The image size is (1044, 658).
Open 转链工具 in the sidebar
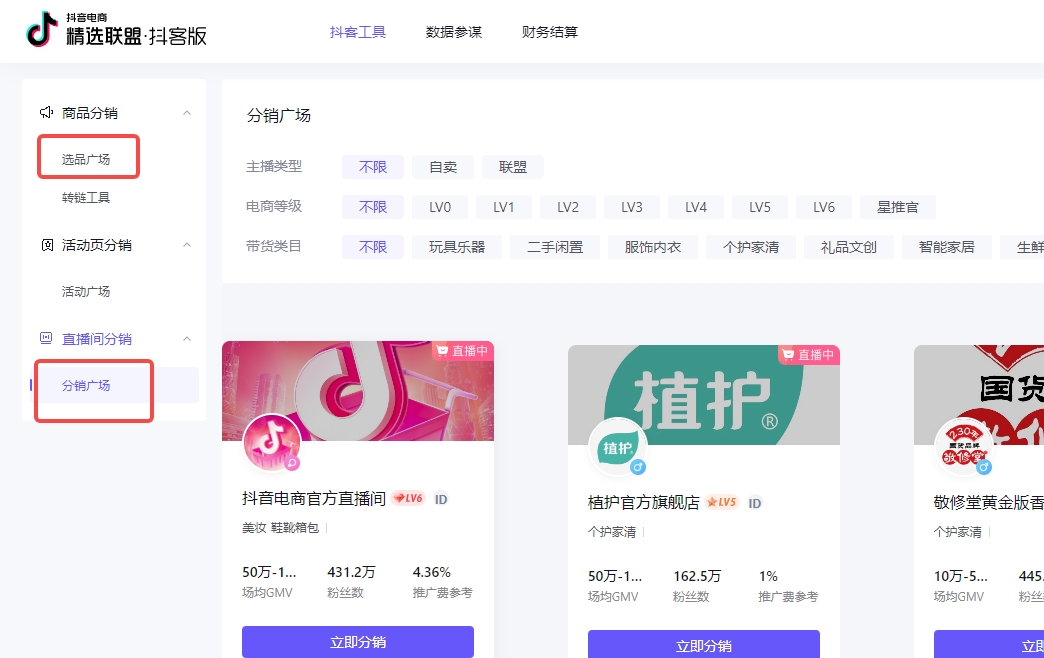point(86,198)
